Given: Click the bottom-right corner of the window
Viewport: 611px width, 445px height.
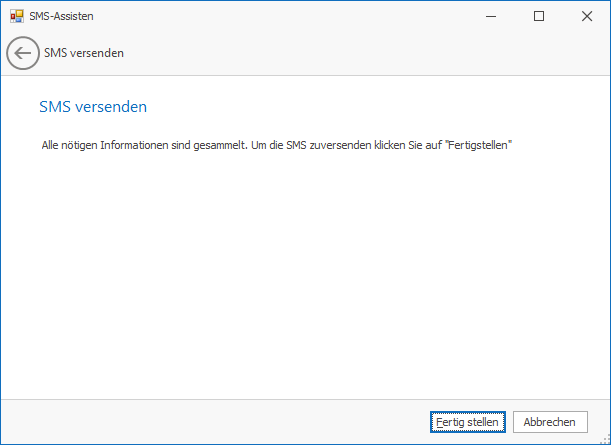Looking at the screenshot, I should pyautogui.click(x=604, y=439).
